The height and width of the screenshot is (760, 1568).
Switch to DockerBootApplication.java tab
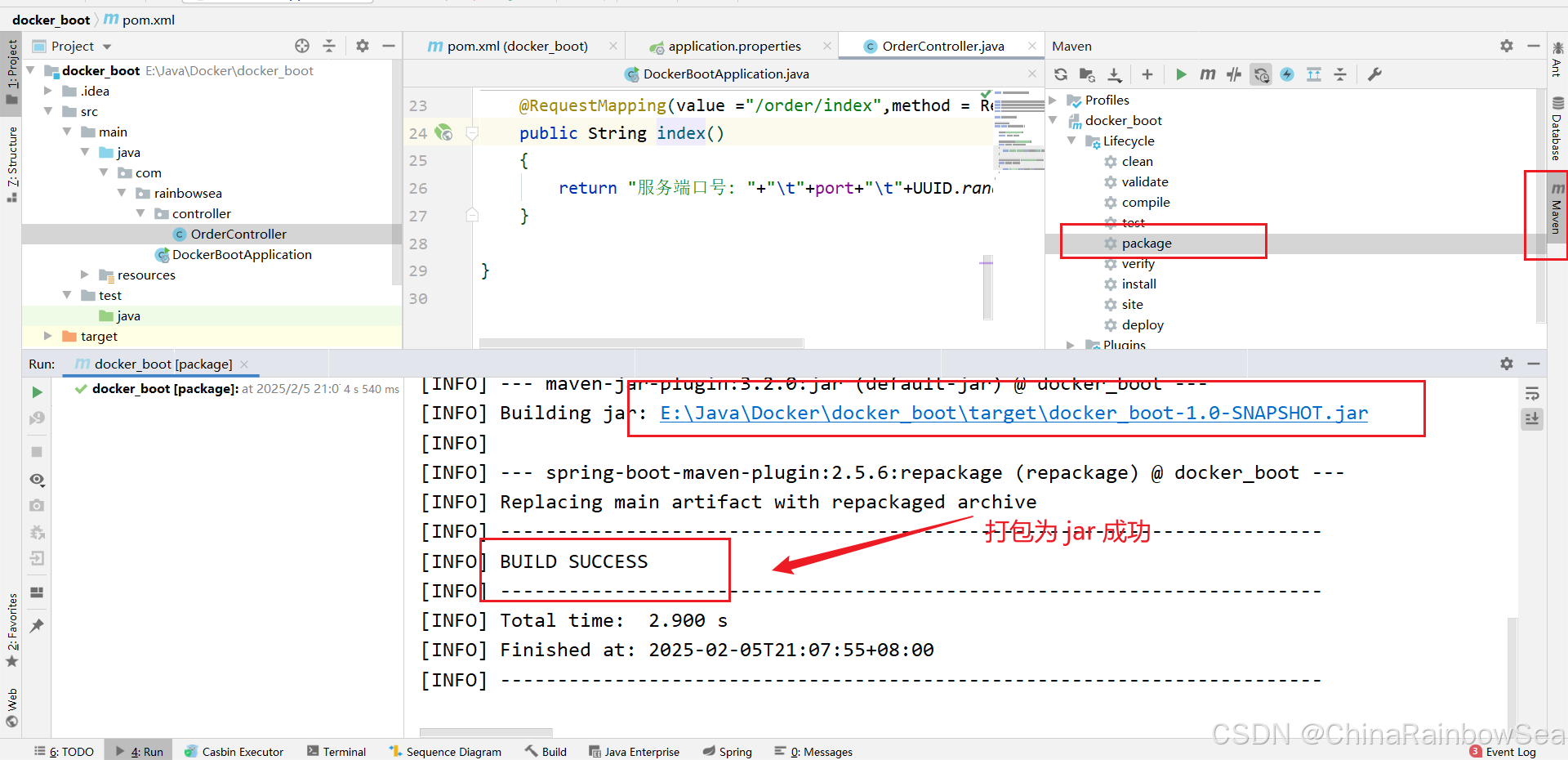726,74
